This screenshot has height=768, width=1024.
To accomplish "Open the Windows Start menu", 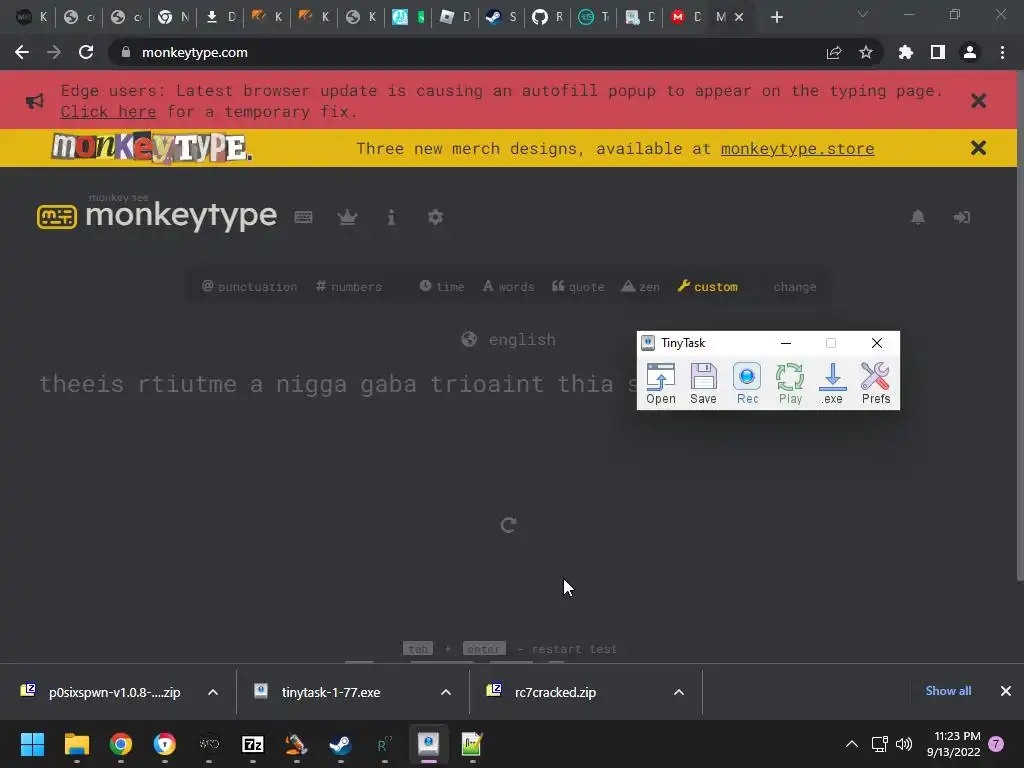I will (32, 744).
